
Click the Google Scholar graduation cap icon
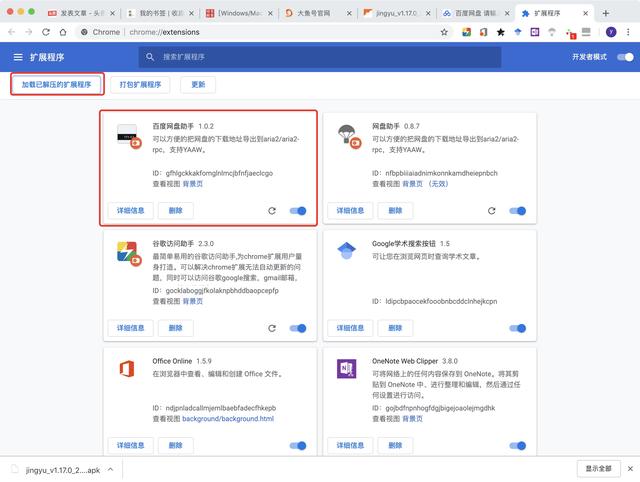click(347, 250)
